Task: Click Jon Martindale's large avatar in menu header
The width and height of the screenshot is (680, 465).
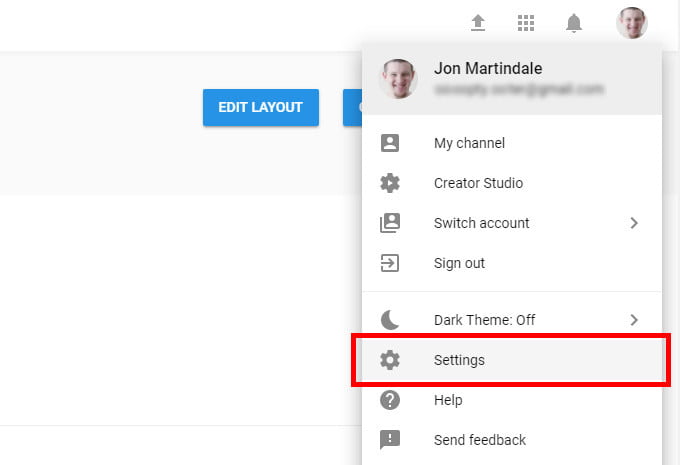Action: coord(398,79)
